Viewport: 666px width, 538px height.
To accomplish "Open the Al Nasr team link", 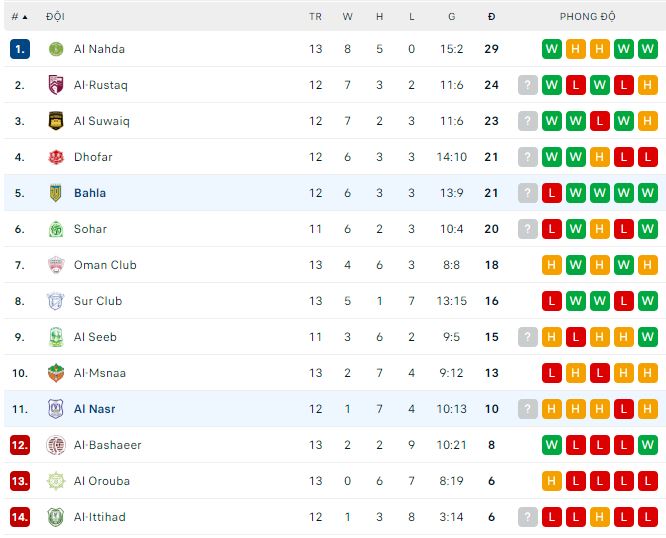I will [94, 409].
